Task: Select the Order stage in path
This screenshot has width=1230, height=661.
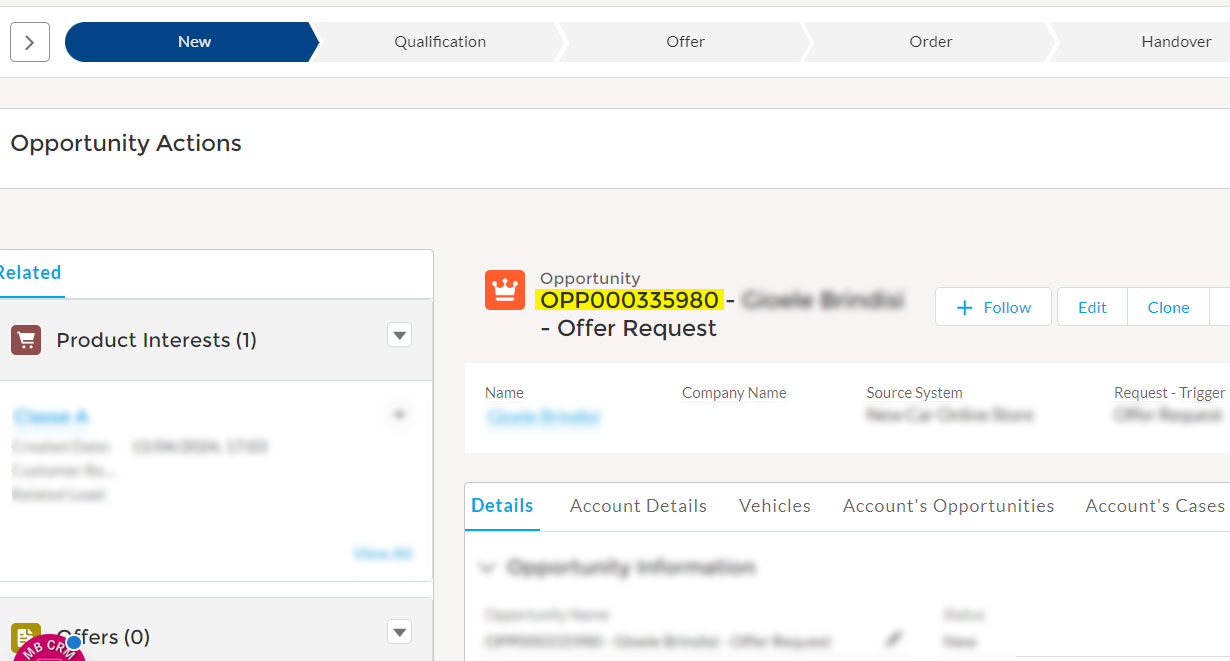Action: [930, 42]
